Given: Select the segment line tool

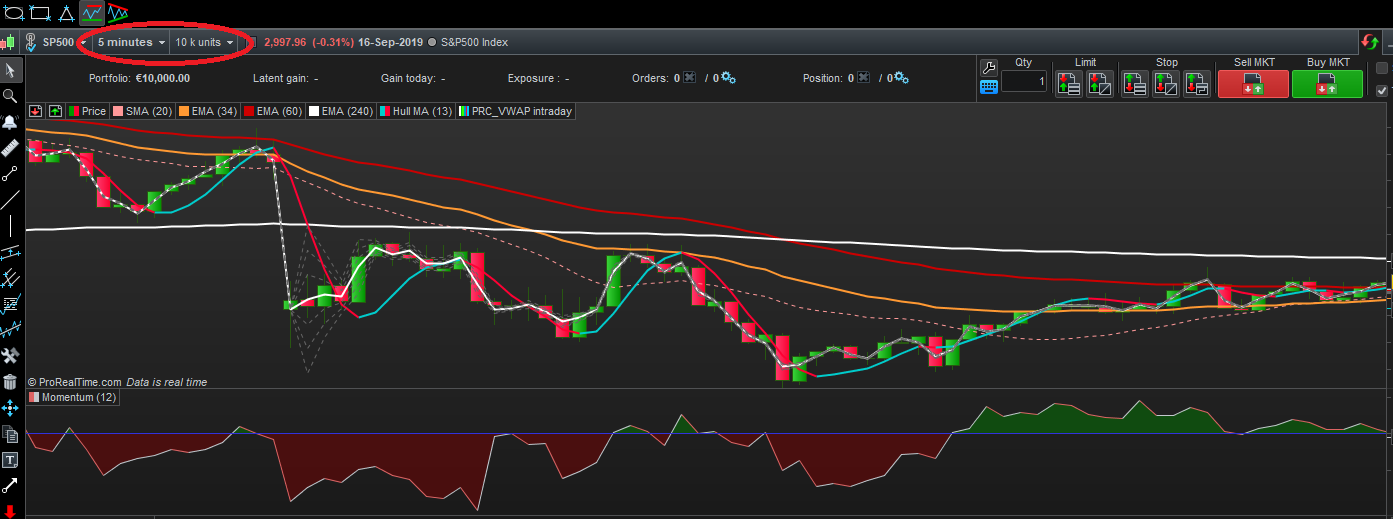Looking at the screenshot, I should click(x=10, y=174).
